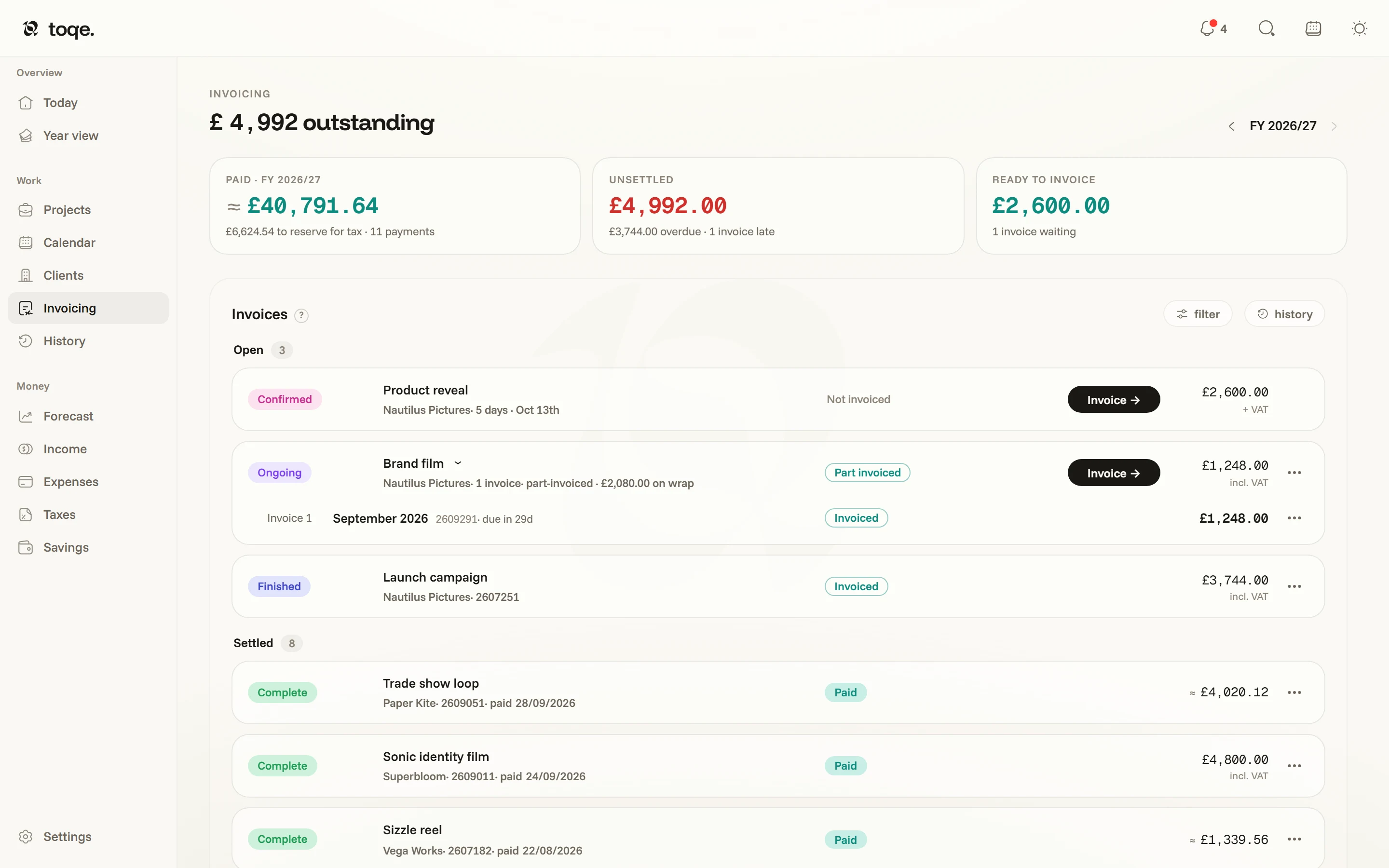
Task: Click the Ready to invoice card
Action: pyautogui.click(x=1161, y=206)
